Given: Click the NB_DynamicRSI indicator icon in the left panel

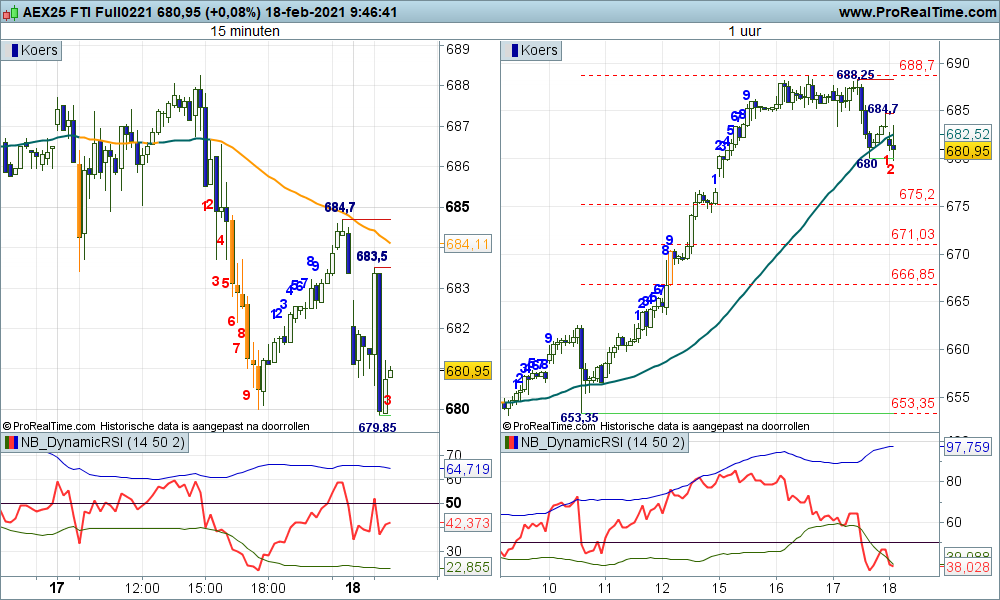Looking at the screenshot, I should click(x=11, y=443).
